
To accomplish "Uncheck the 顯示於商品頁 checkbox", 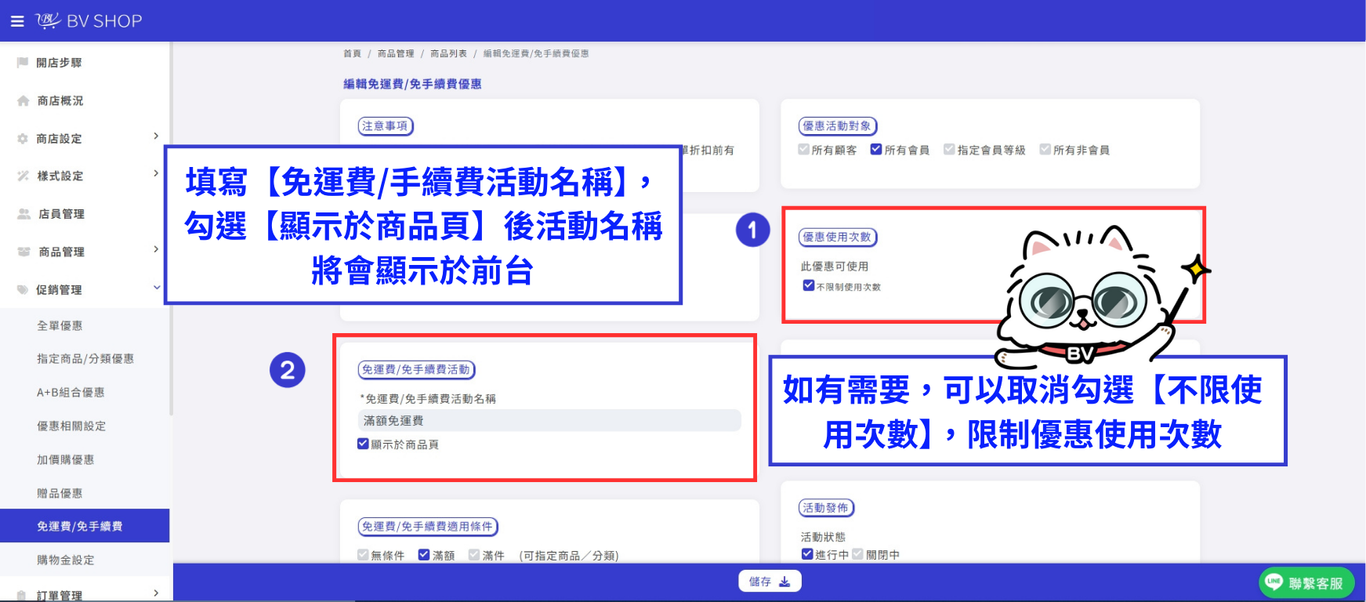I will [363, 444].
